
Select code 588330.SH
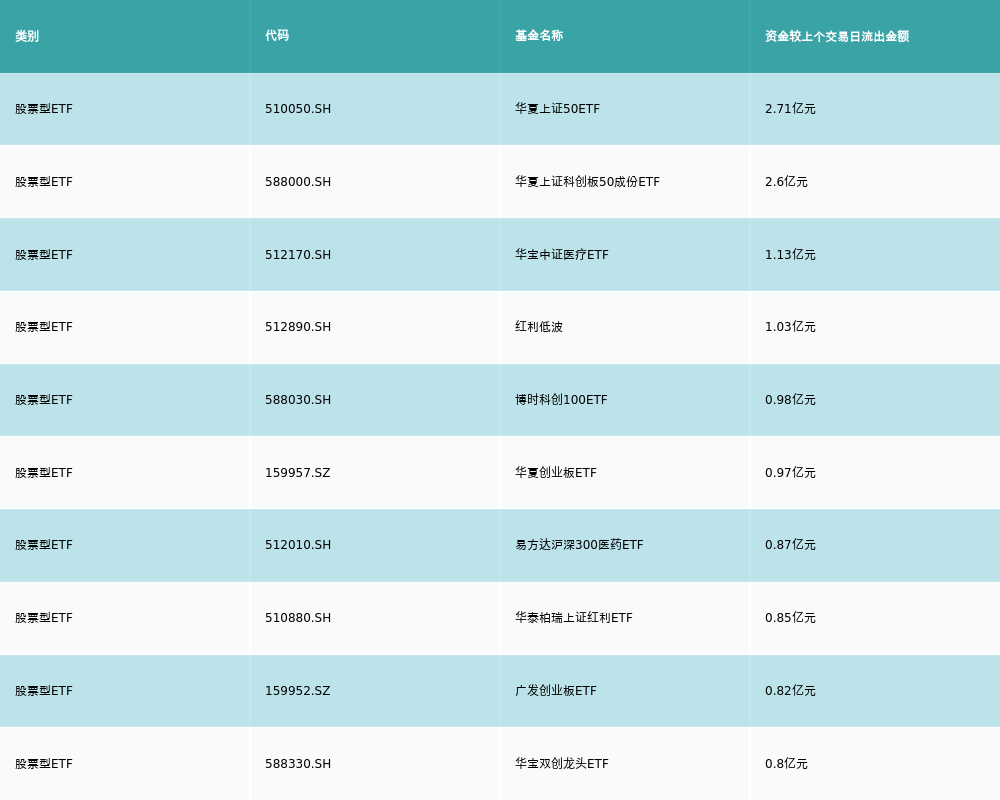(298, 764)
